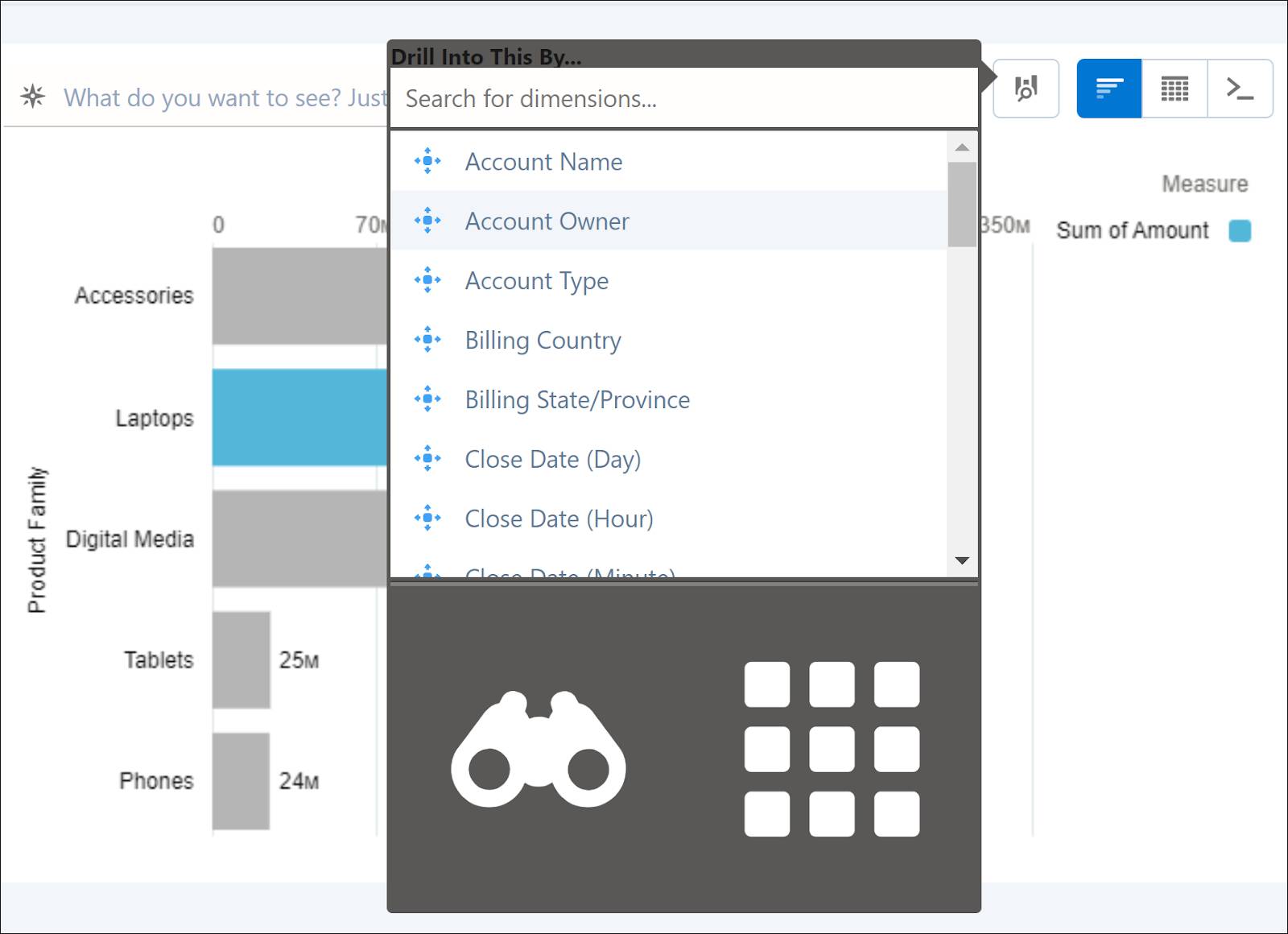Click the dimension list scrollbar thumb
Viewport: 1288px width, 934px height.
(x=962, y=205)
